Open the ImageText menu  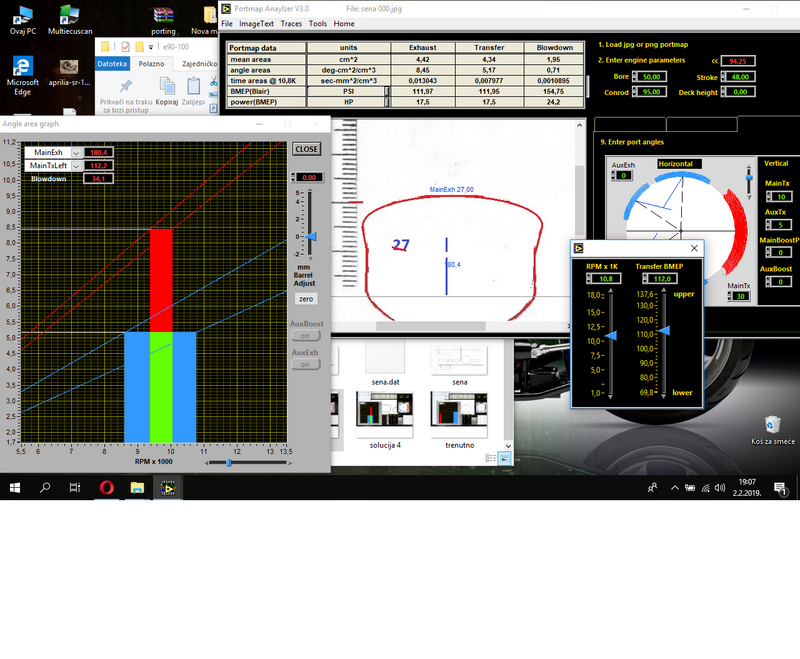(256, 23)
